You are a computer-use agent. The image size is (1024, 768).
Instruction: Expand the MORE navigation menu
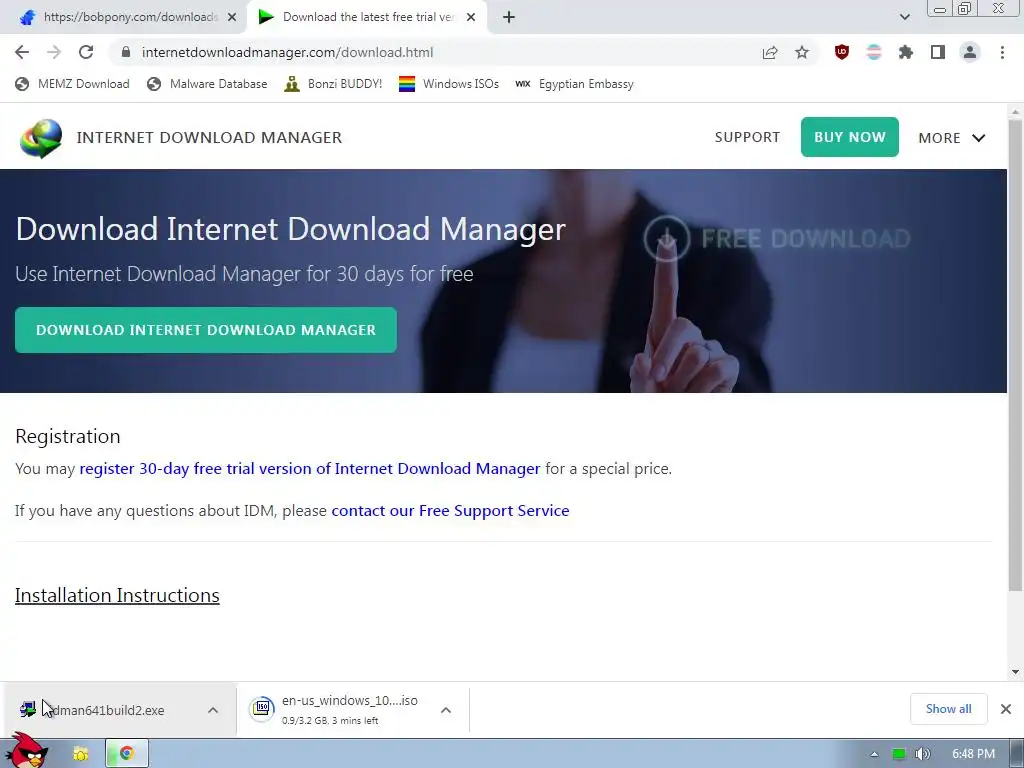click(952, 138)
